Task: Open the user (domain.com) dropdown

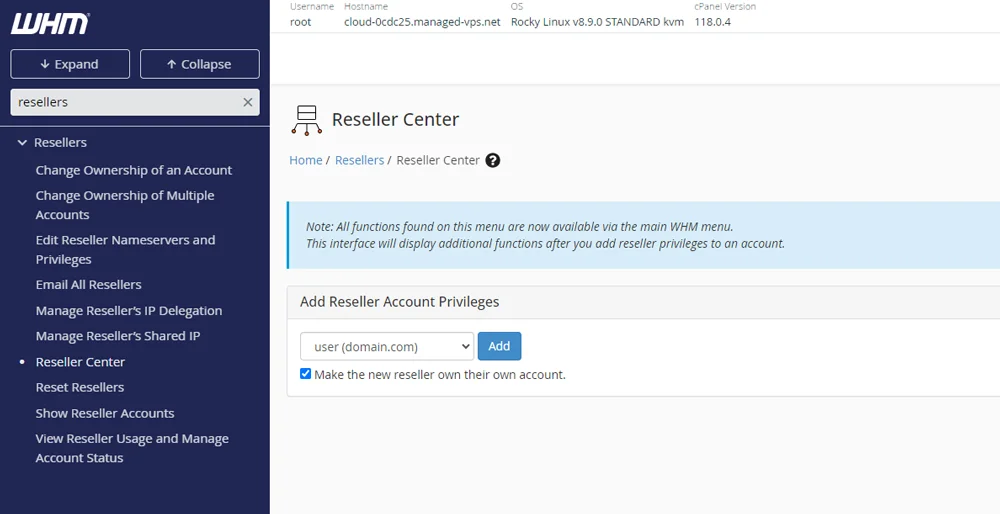Action: point(387,346)
